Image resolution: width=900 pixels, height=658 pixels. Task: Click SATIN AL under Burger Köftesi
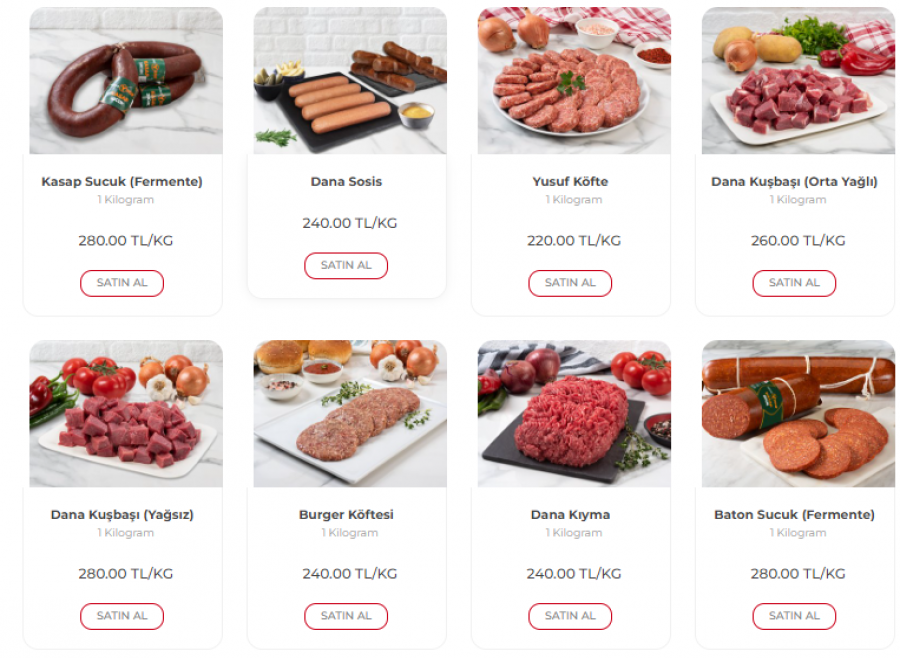[x=346, y=616]
